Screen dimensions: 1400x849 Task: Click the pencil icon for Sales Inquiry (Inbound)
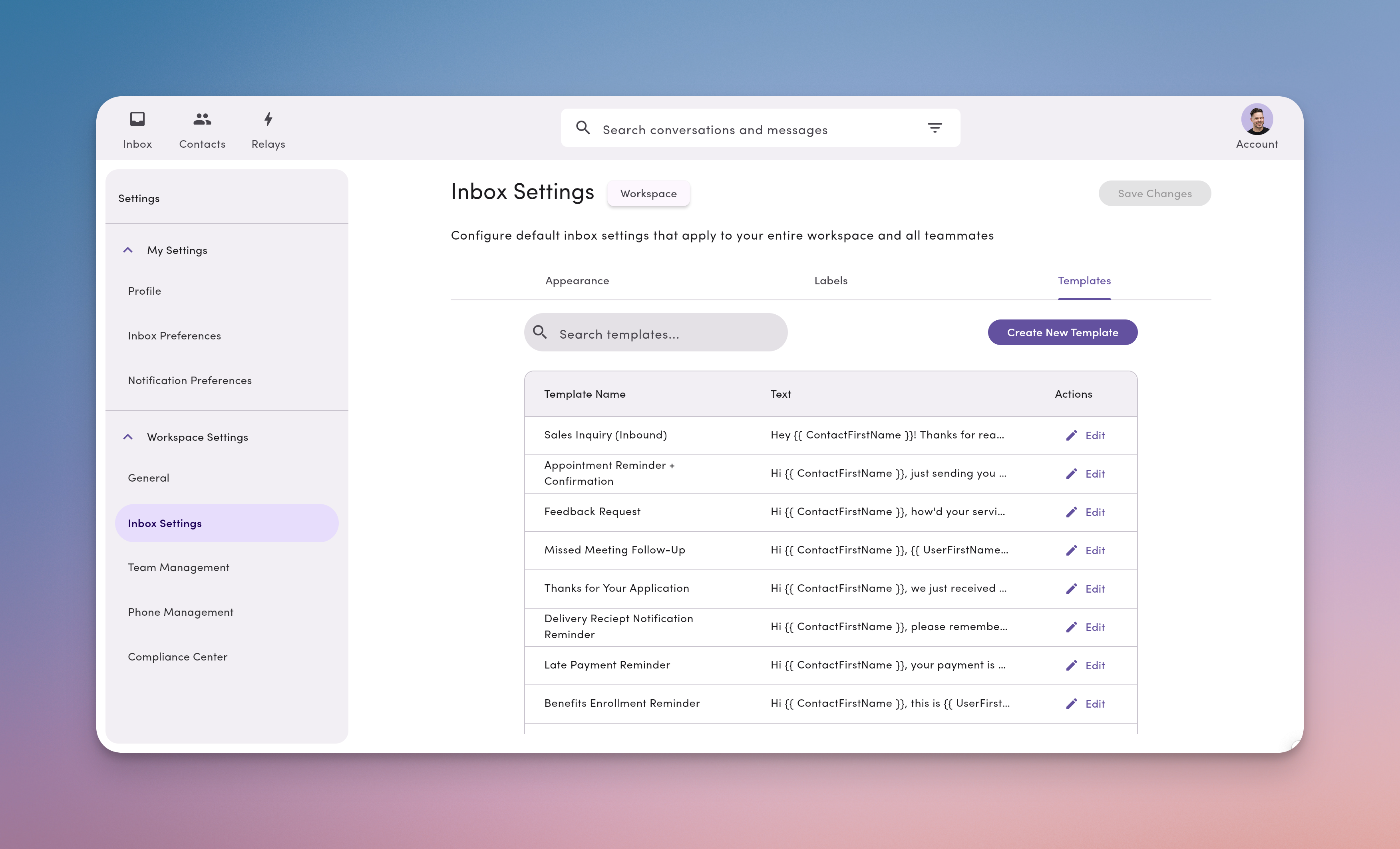[1072, 435]
